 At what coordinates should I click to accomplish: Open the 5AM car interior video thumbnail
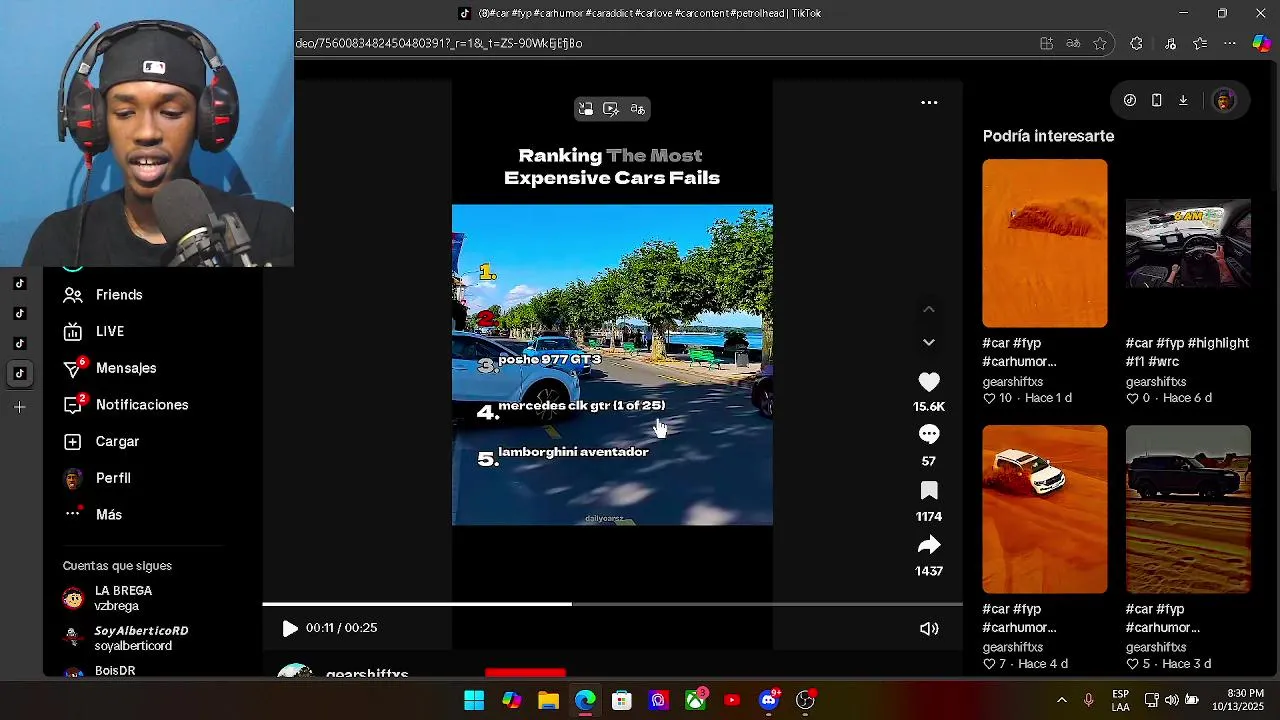pos(1188,243)
